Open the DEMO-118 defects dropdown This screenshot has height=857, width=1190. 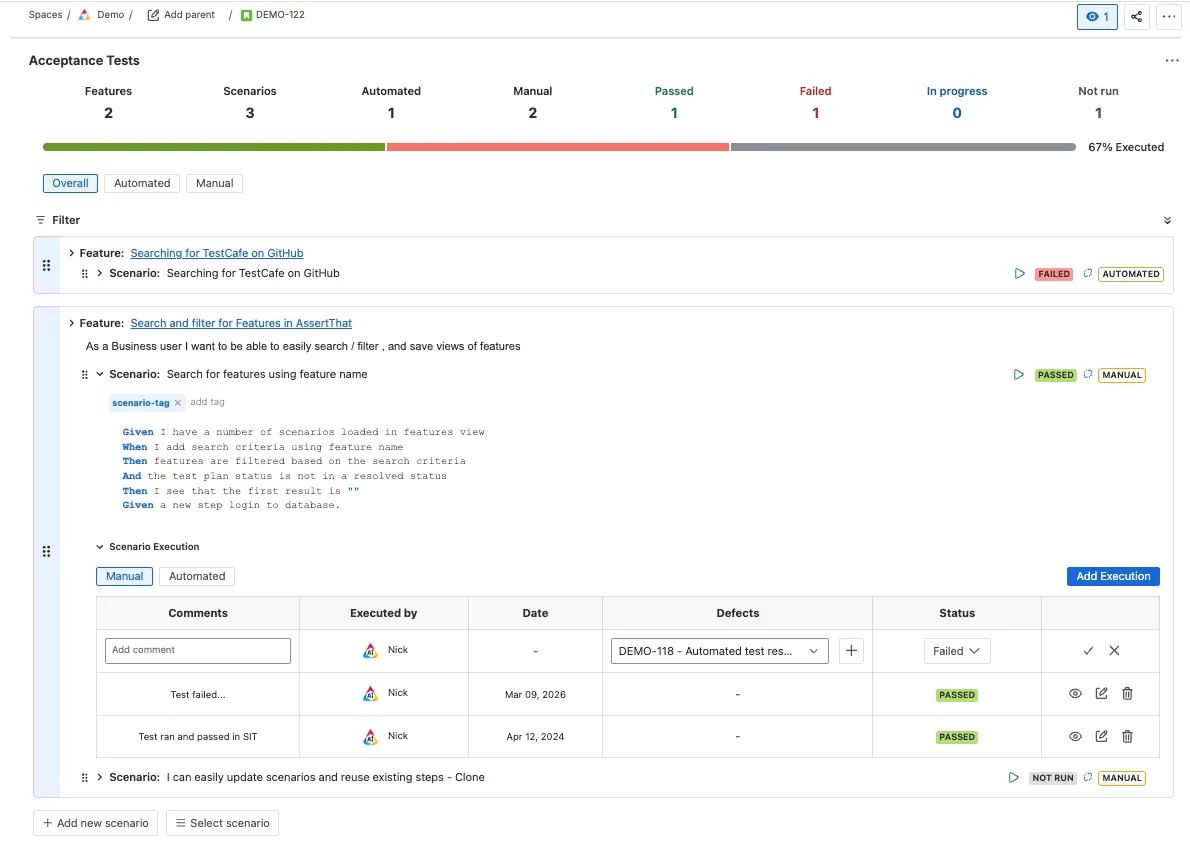pyautogui.click(x=719, y=651)
